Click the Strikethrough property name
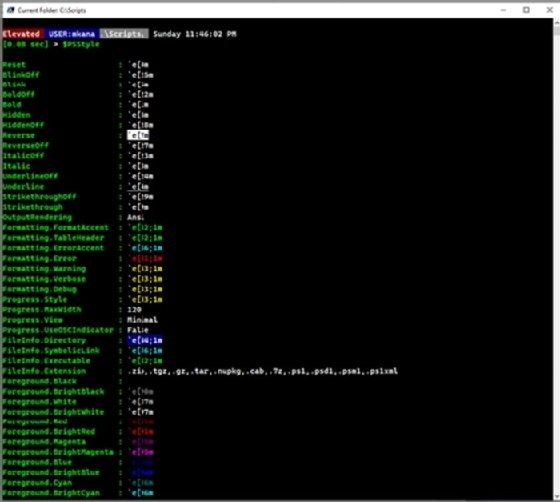560x502 pixels. (x=32, y=207)
